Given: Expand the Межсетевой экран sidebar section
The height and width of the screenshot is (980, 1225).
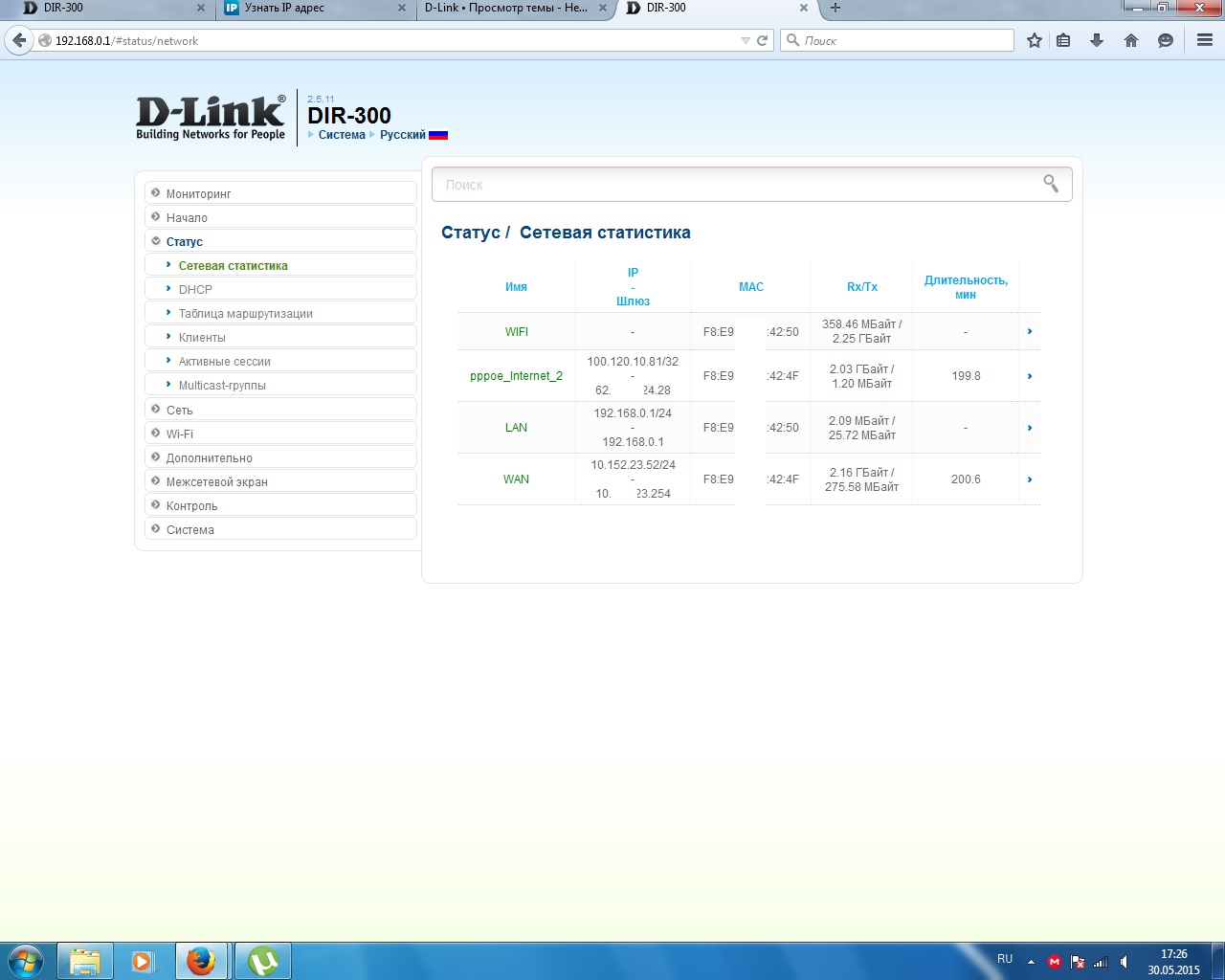Looking at the screenshot, I should coord(281,481).
